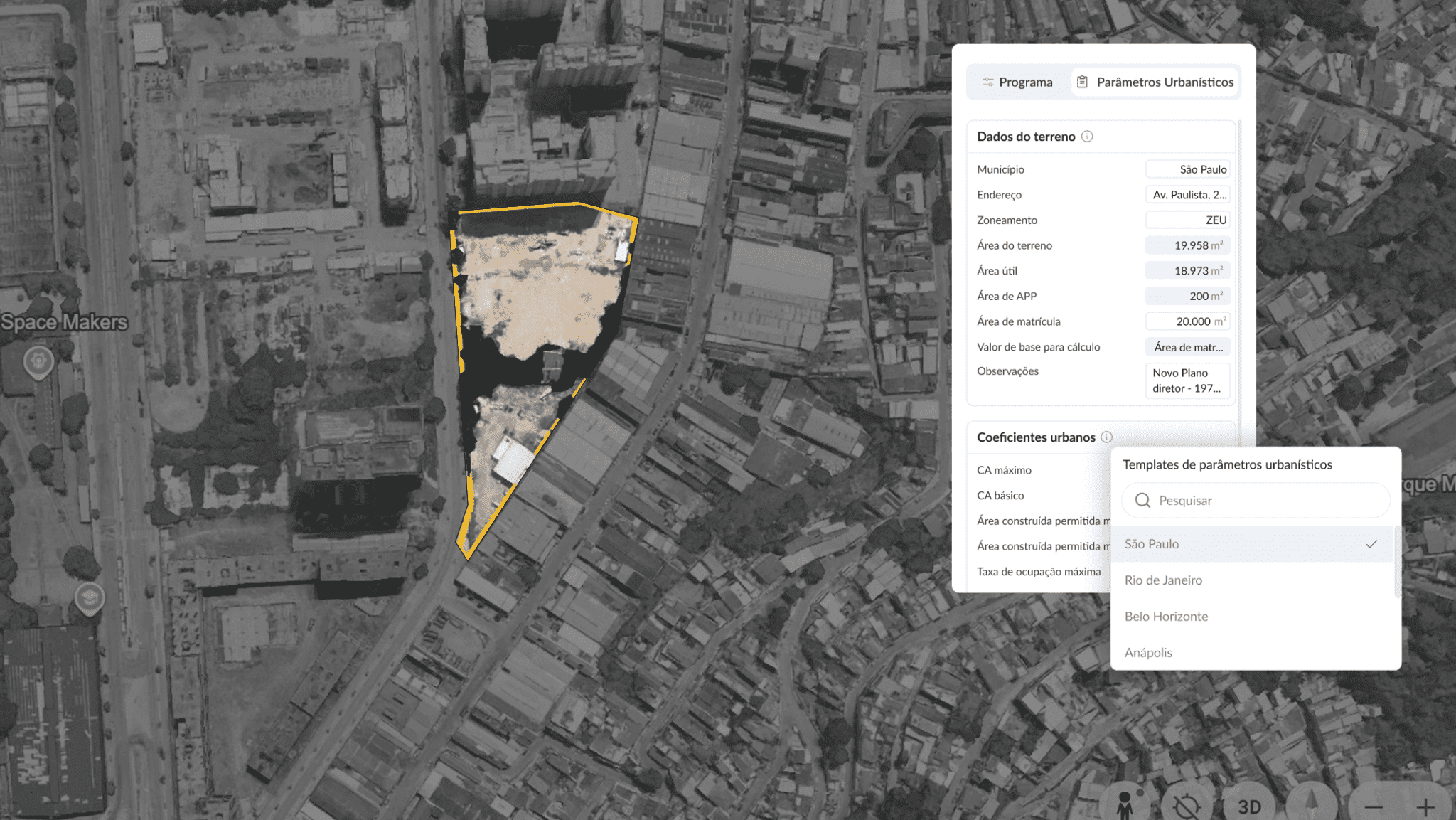Screen dimensions: 1456x820
Task: Click the Observações label
Action: click(x=1007, y=371)
